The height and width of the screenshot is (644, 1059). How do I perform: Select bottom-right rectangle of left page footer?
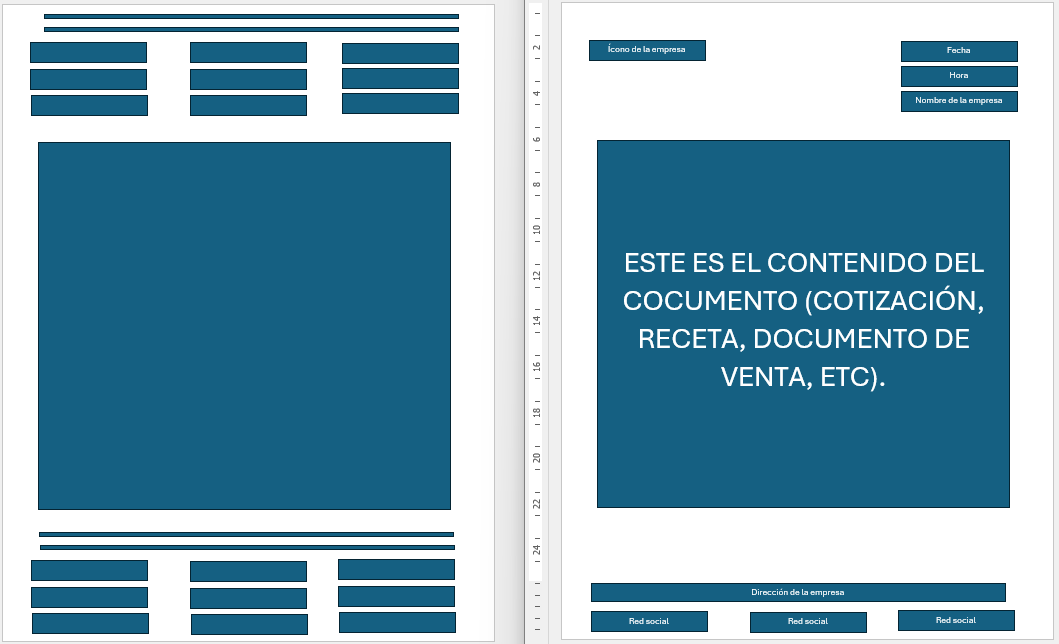397,622
